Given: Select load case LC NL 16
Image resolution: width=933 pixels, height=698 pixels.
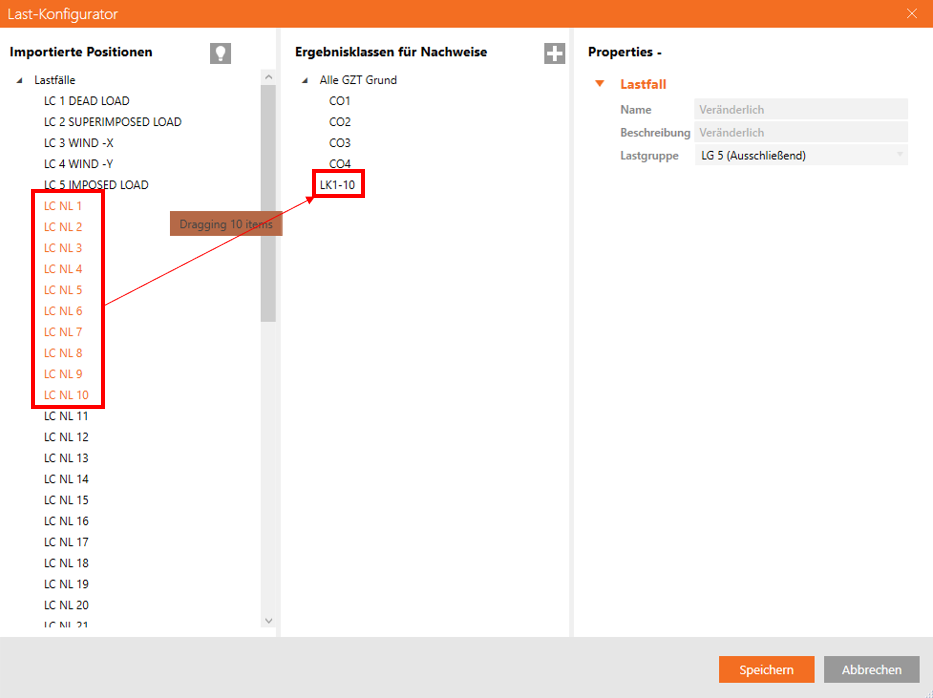Looking at the screenshot, I should [66, 521].
